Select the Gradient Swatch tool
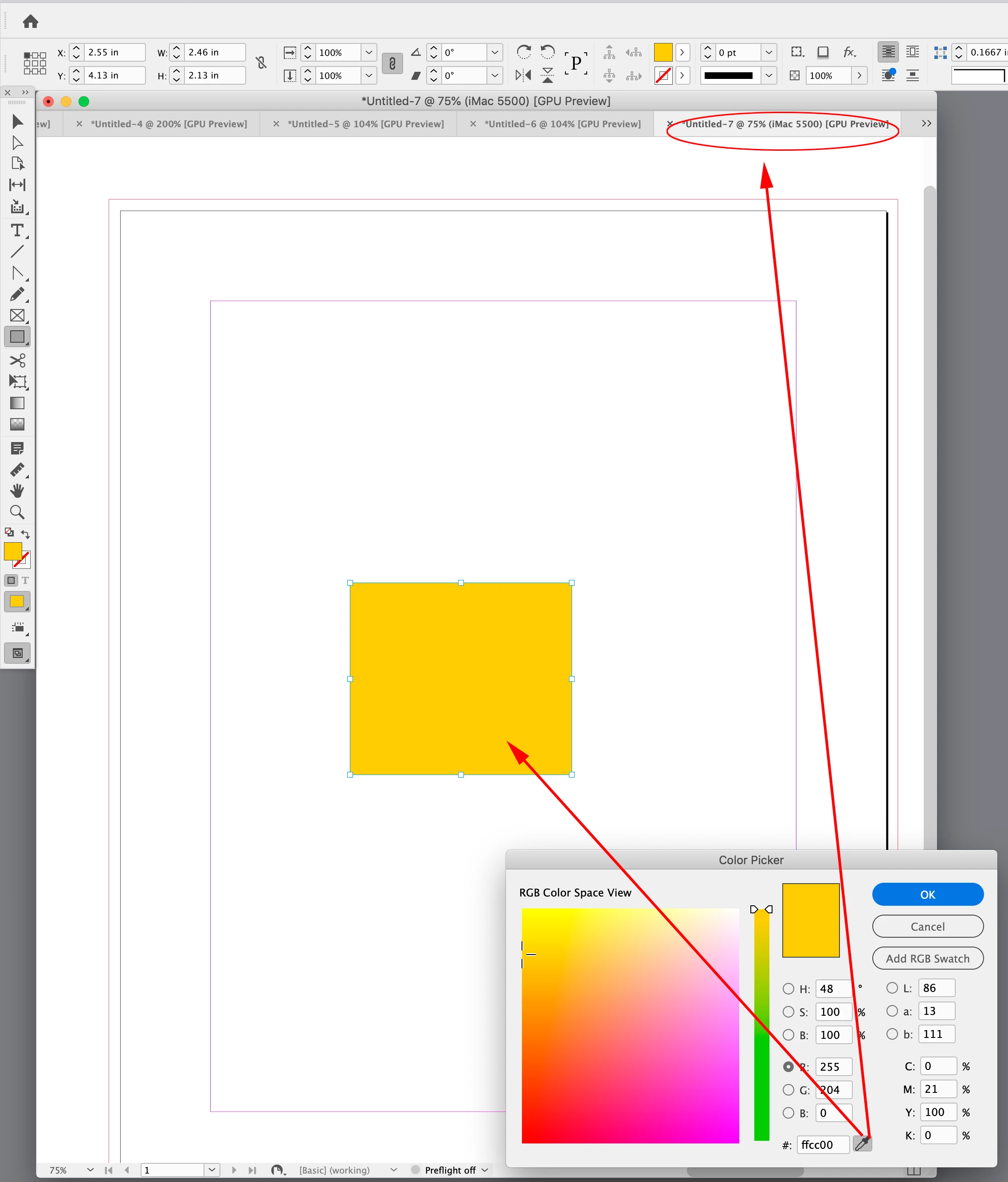 point(17,403)
